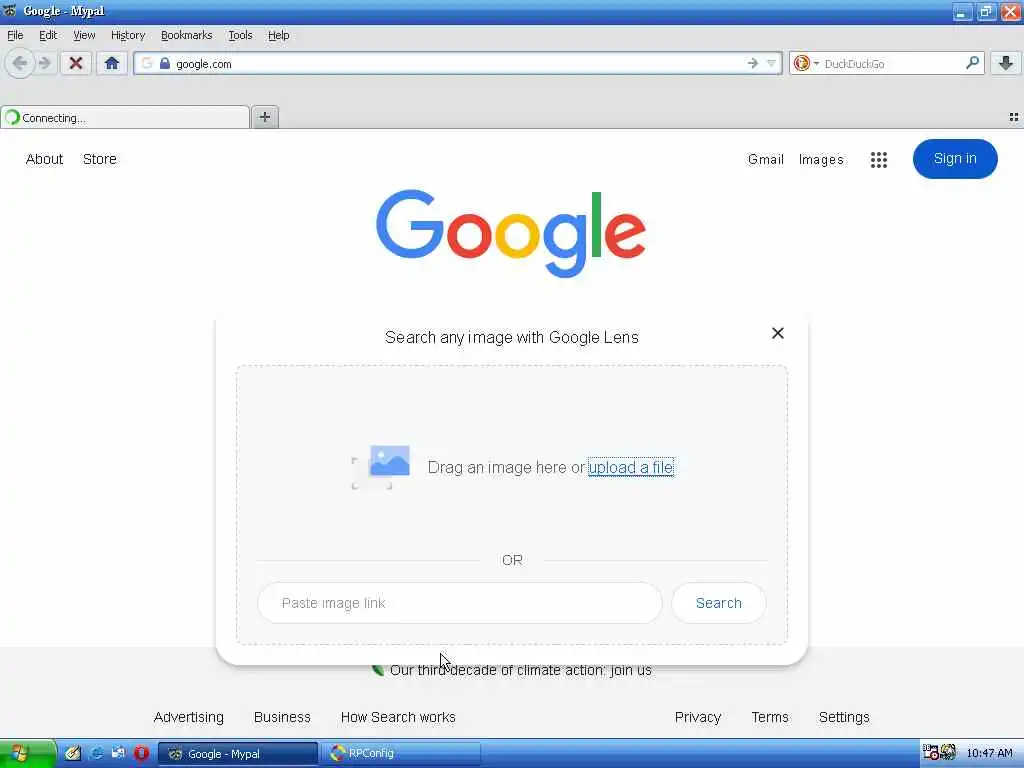Open the Terms footer link
The width and height of the screenshot is (1024, 768).
coord(770,717)
